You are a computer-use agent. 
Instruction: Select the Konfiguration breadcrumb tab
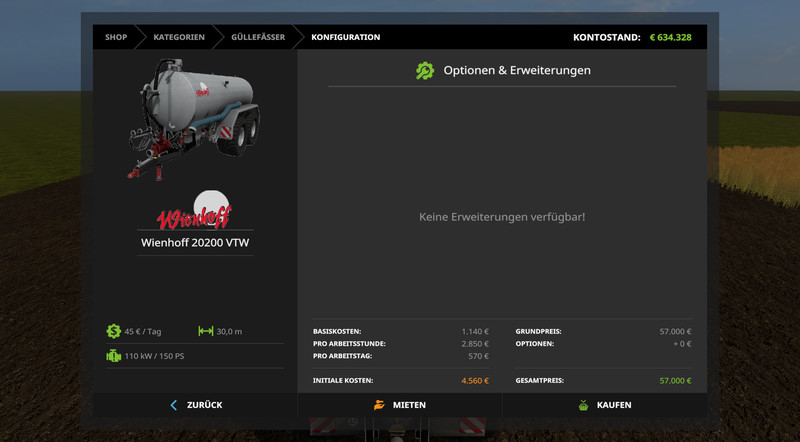point(345,37)
